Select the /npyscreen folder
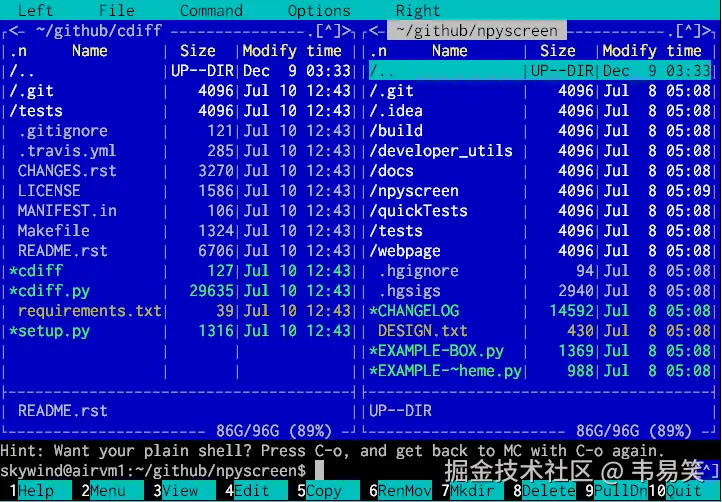Screen dimensions: 722x502 tap(540, 191)
